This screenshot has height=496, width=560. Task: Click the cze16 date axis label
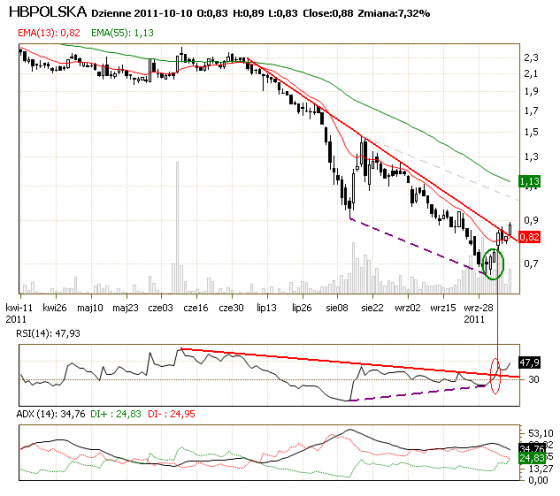pos(196,308)
